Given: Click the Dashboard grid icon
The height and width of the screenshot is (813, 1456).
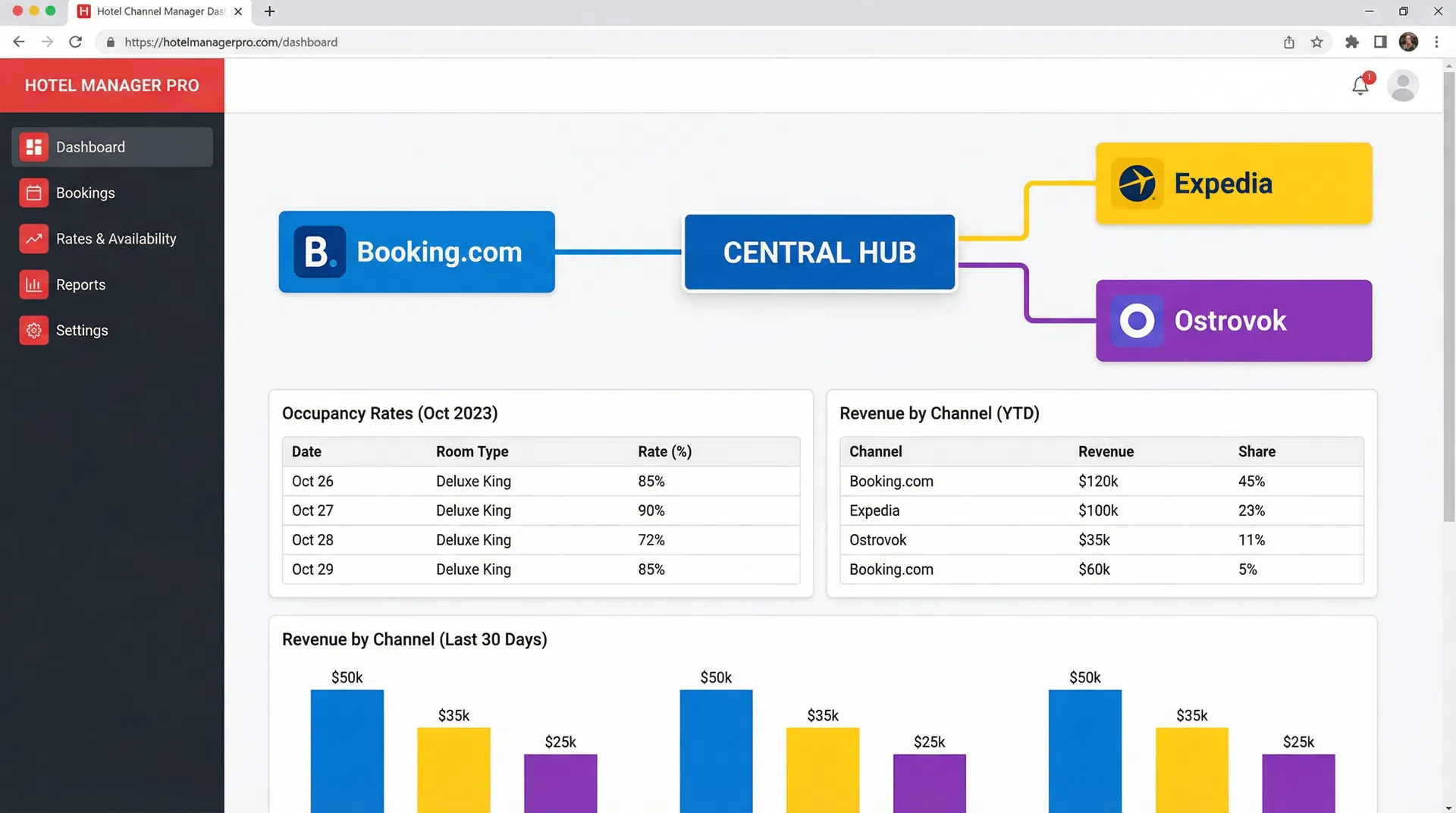Looking at the screenshot, I should [34, 147].
